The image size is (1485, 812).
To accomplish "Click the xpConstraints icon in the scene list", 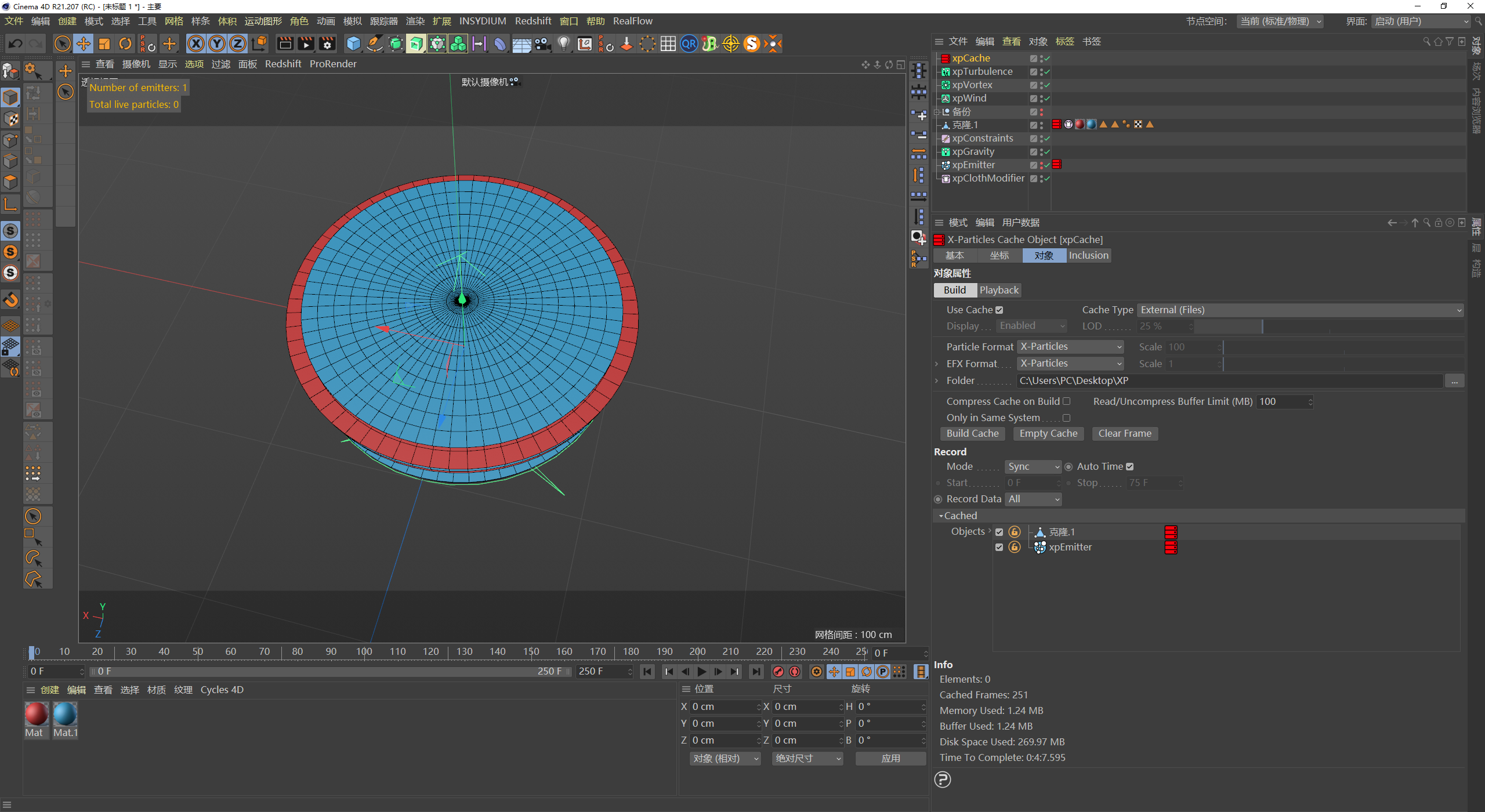I will click(x=947, y=138).
